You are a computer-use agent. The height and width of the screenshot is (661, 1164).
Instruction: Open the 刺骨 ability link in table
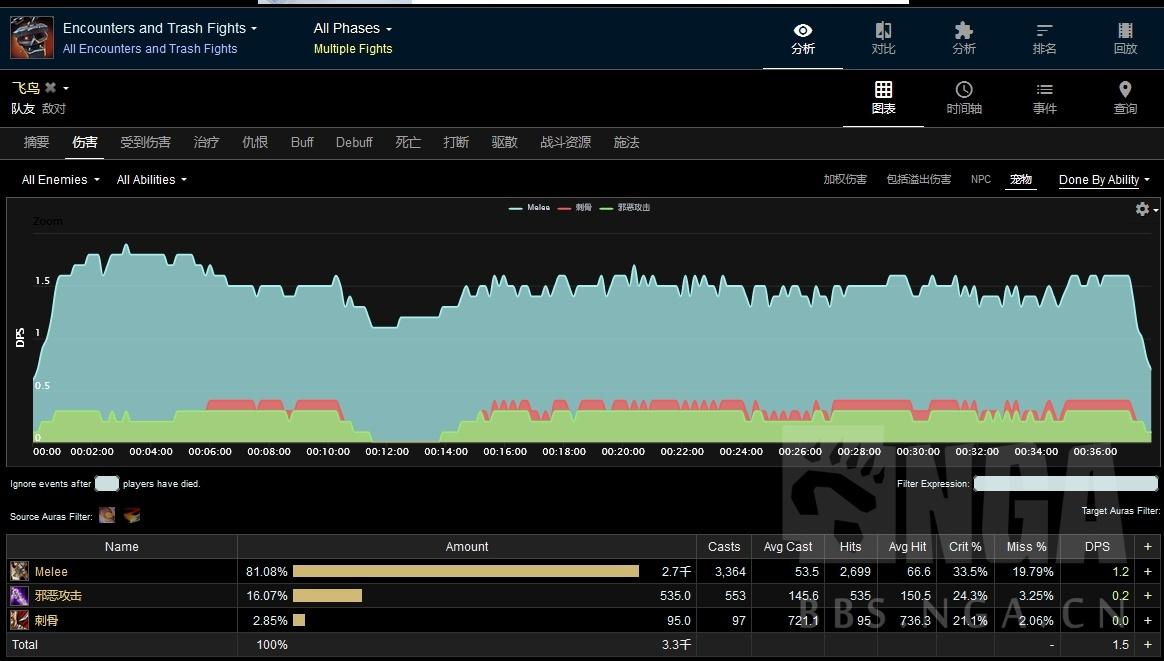click(46, 620)
